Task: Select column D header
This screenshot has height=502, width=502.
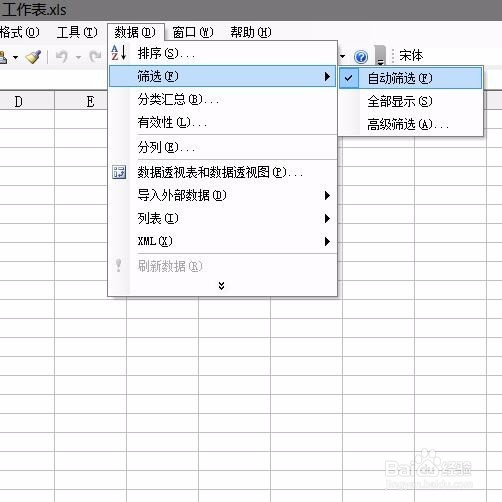Action: pos(27,101)
